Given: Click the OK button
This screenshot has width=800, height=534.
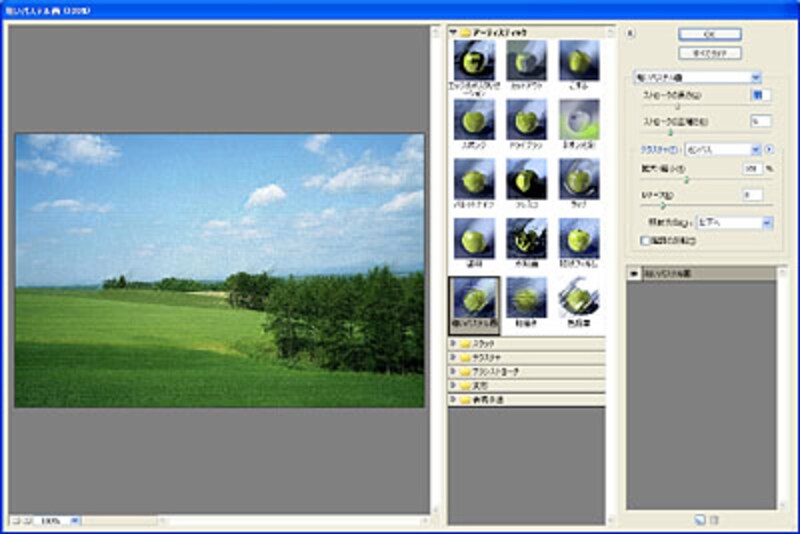Looking at the screenshot, I should 709,34.
